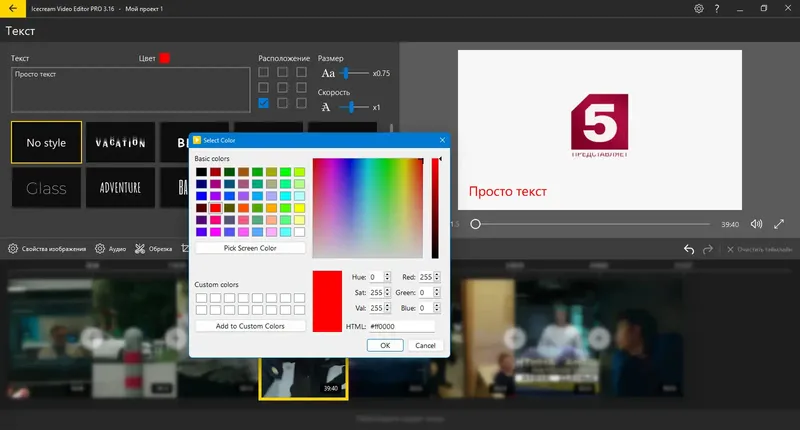Click the Скорость text speed slider

click(x=354, y=107)
